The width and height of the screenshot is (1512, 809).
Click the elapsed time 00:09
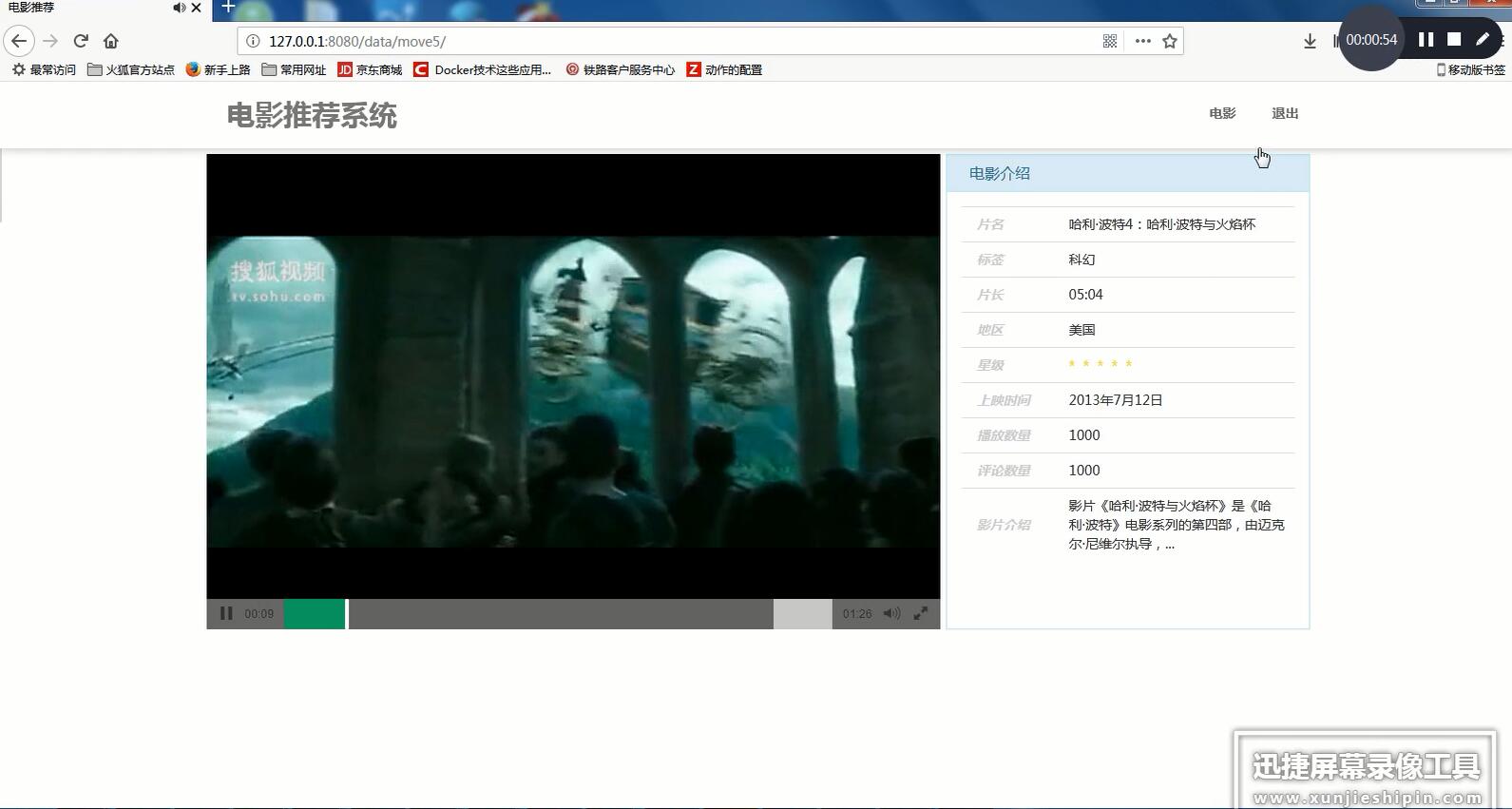(258, 614)
